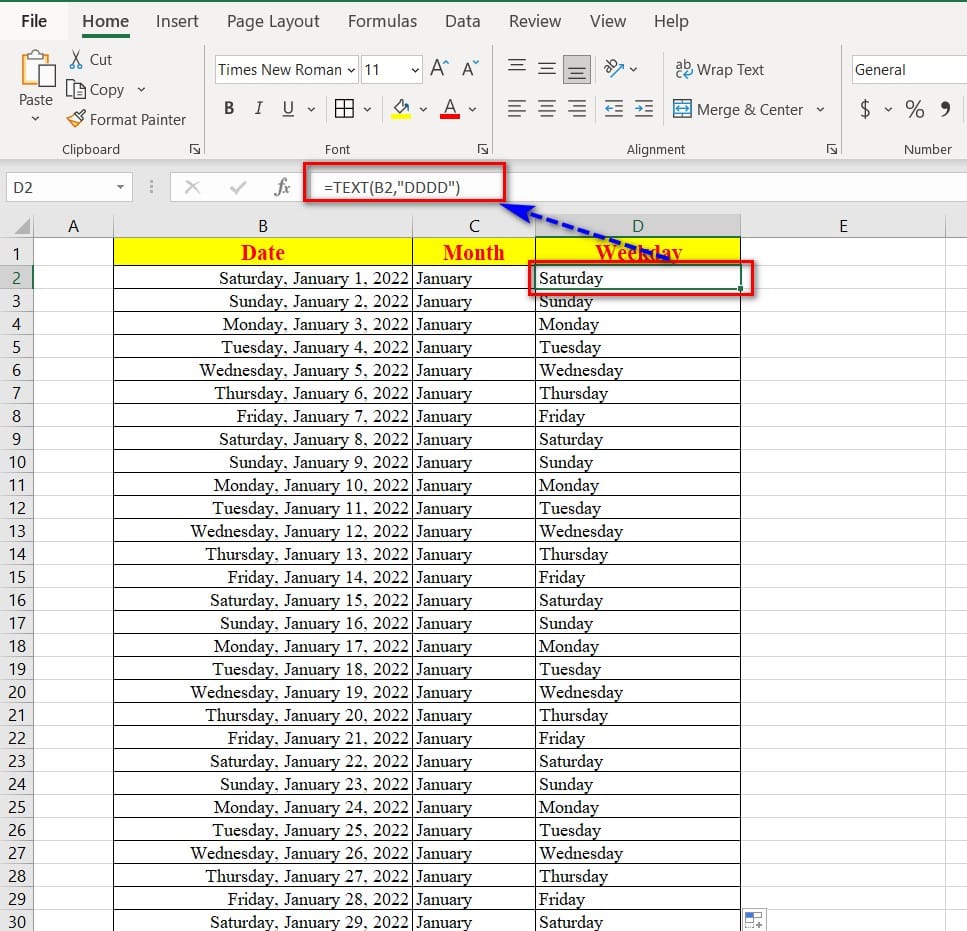Expand the Merge & Center dropdown arrow
The image size is (967, 931).
click(x=820, y=110)
